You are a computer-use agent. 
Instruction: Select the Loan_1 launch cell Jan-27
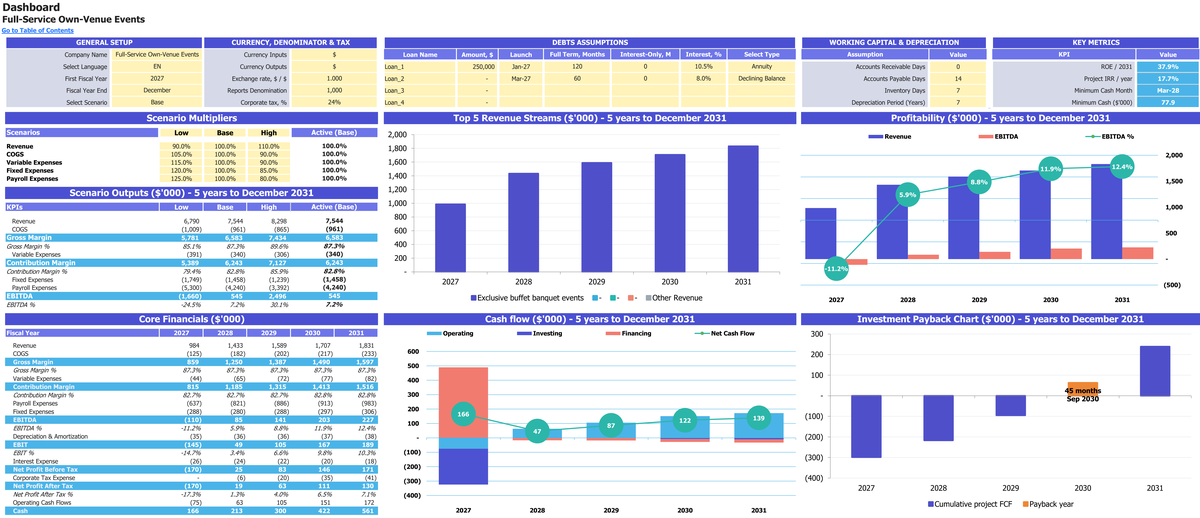521,66
